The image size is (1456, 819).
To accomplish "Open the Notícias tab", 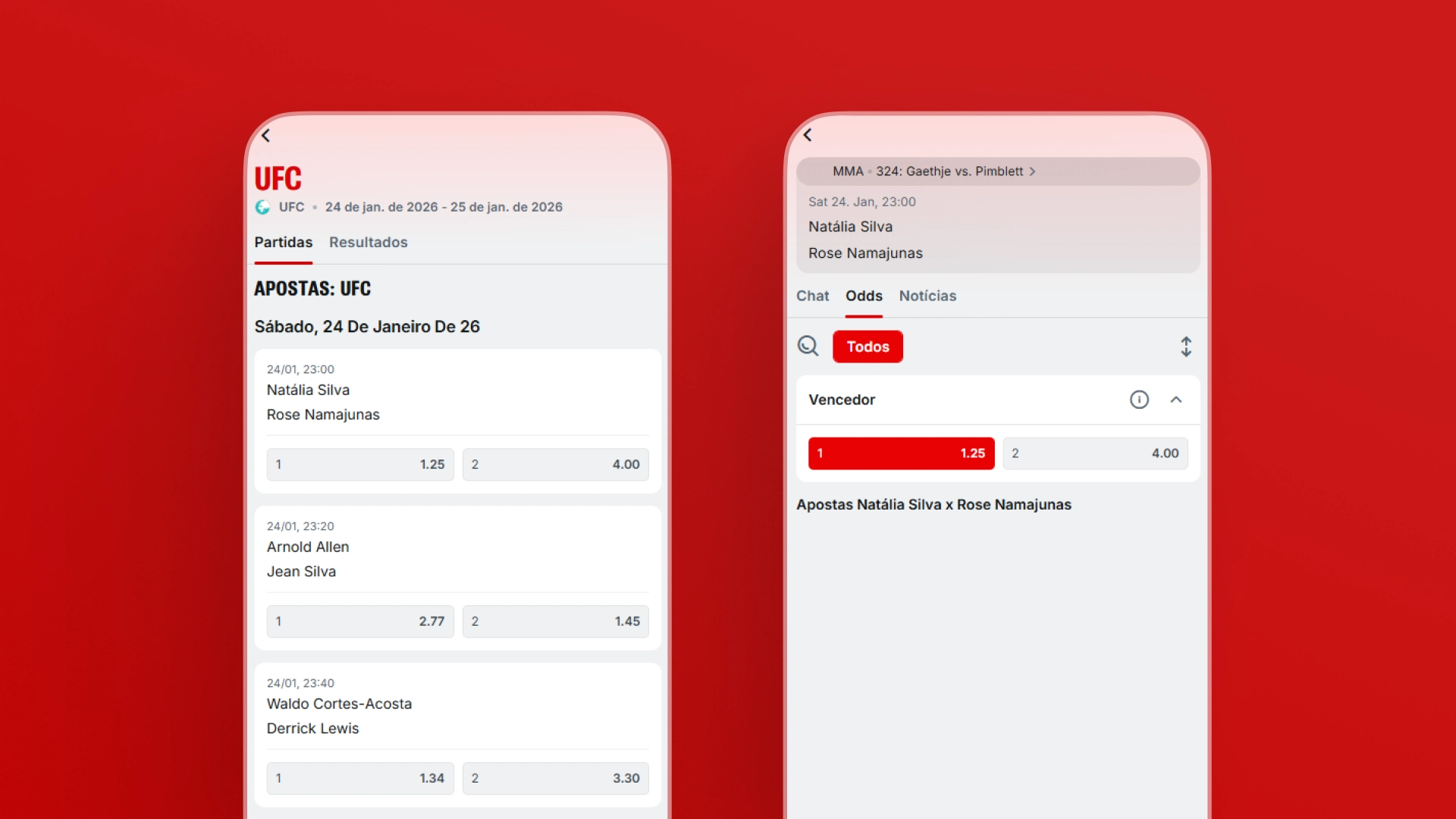I will click(927, 297).
